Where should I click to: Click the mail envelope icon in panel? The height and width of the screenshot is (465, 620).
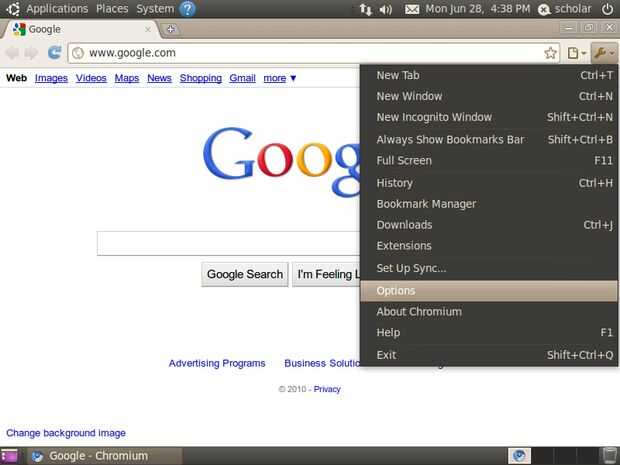(x=412, y=9)
